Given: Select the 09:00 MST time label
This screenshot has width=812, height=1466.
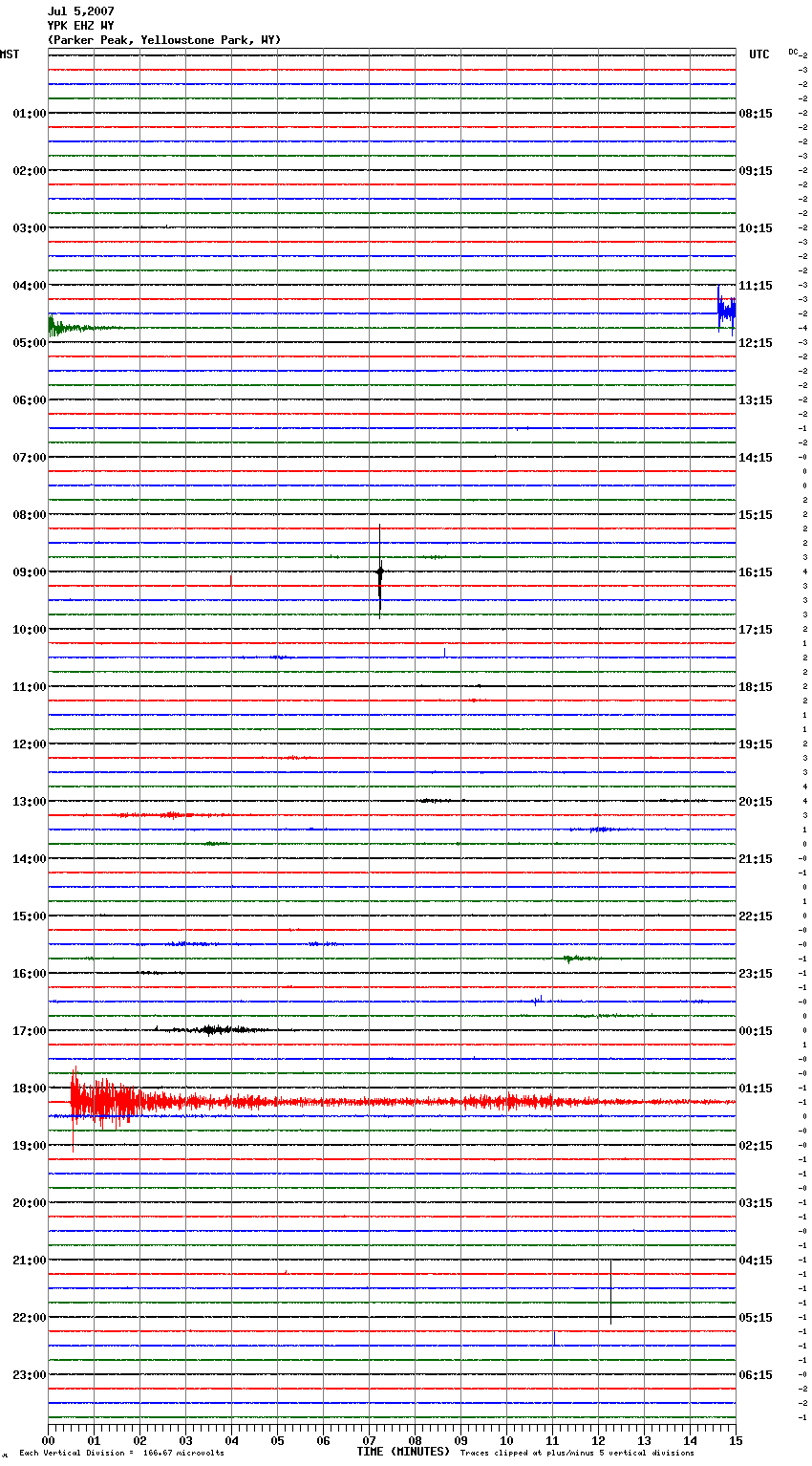Looking at the screenshot, I should click(29, 572).
